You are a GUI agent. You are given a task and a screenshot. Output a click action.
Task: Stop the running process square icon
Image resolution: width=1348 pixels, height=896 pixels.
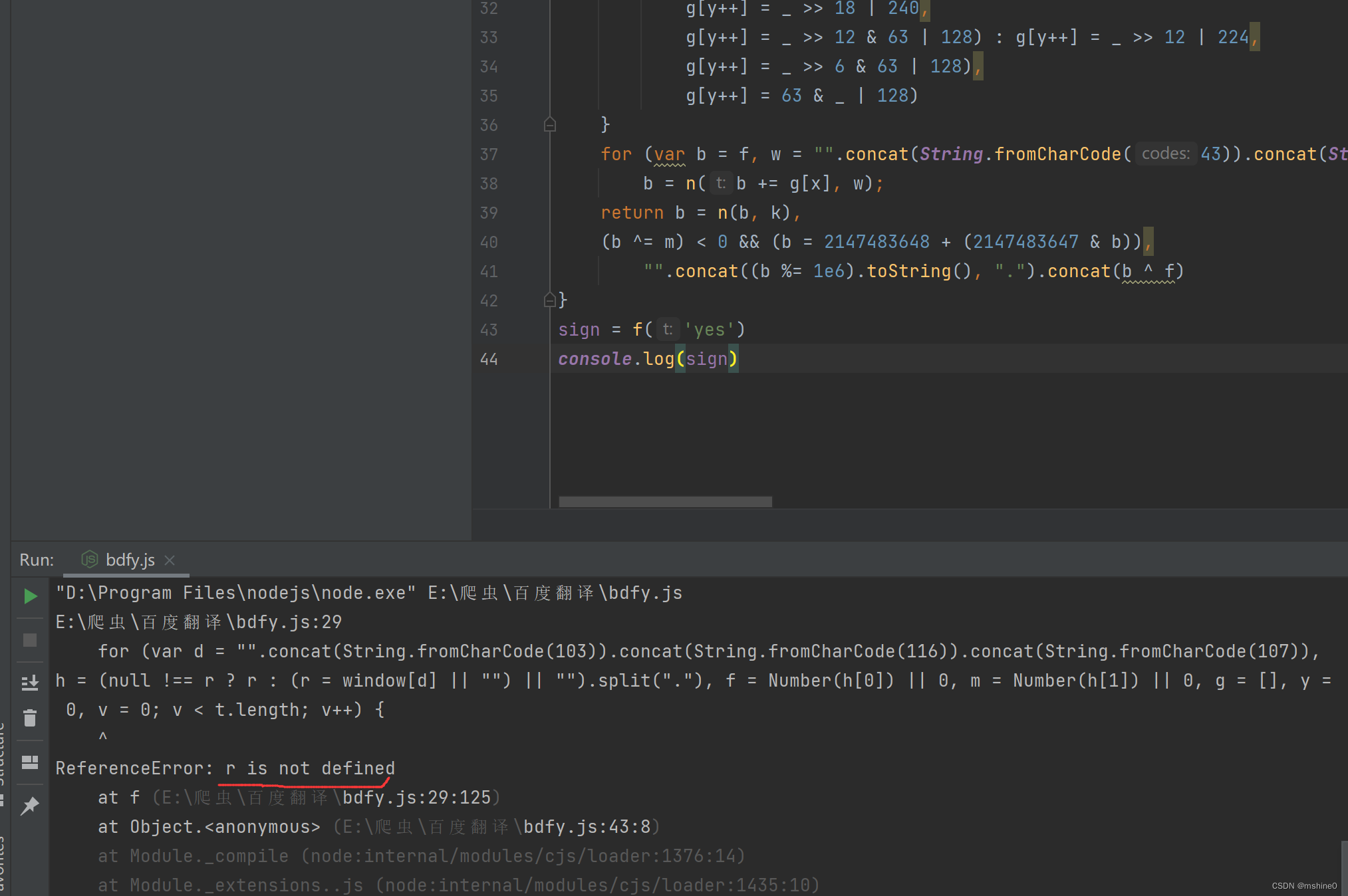tap(30, 640)
